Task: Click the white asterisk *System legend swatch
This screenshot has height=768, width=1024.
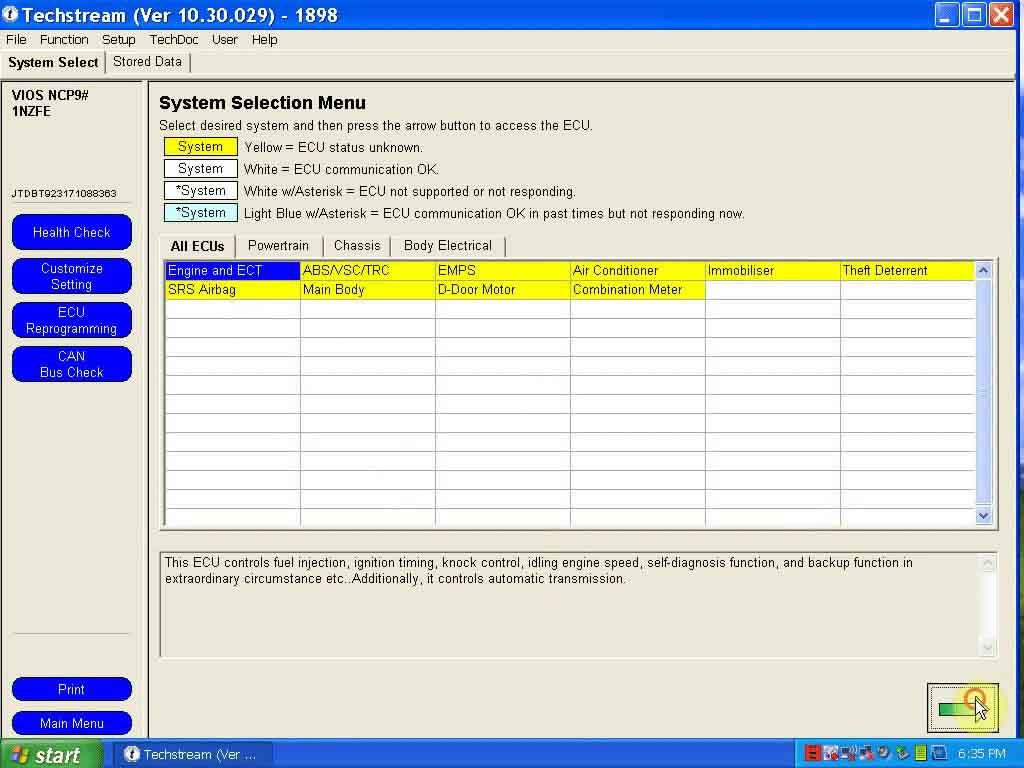Action: (x=200, y=191)
